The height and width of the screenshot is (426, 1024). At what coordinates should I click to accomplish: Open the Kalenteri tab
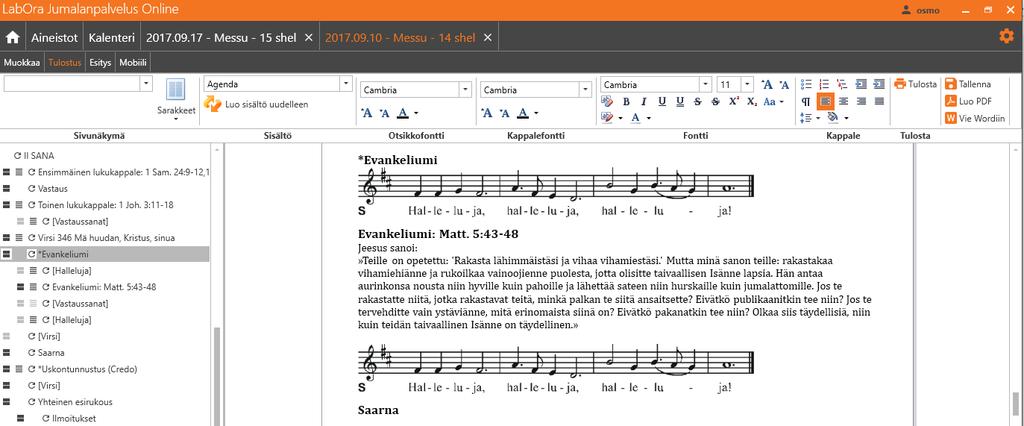click(x=112, y=37)
